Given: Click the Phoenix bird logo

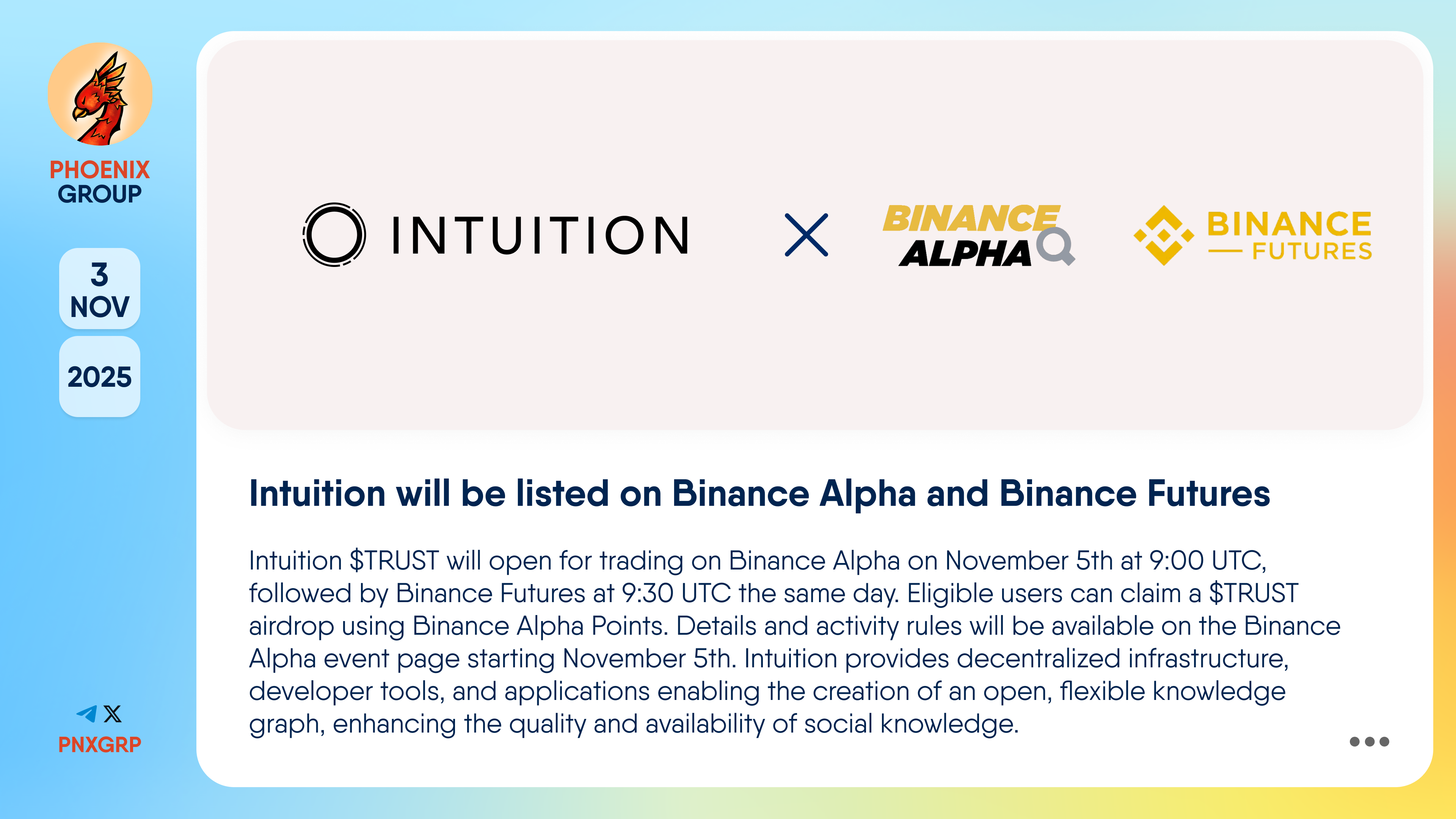Looking at the screenshot, I should 100,94.
